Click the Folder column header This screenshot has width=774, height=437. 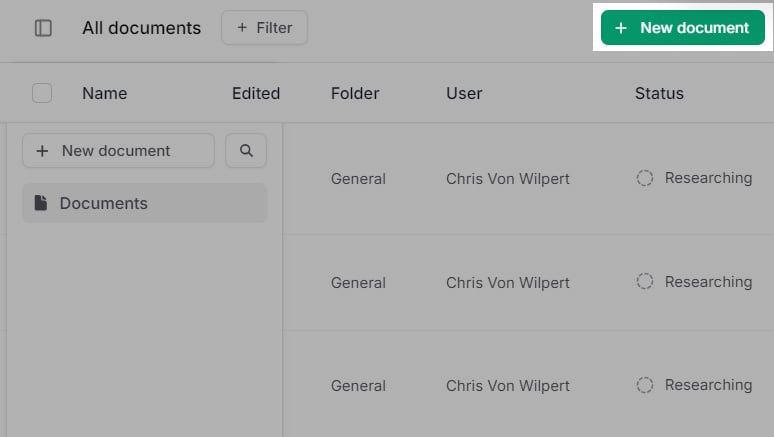click(355, 93)
